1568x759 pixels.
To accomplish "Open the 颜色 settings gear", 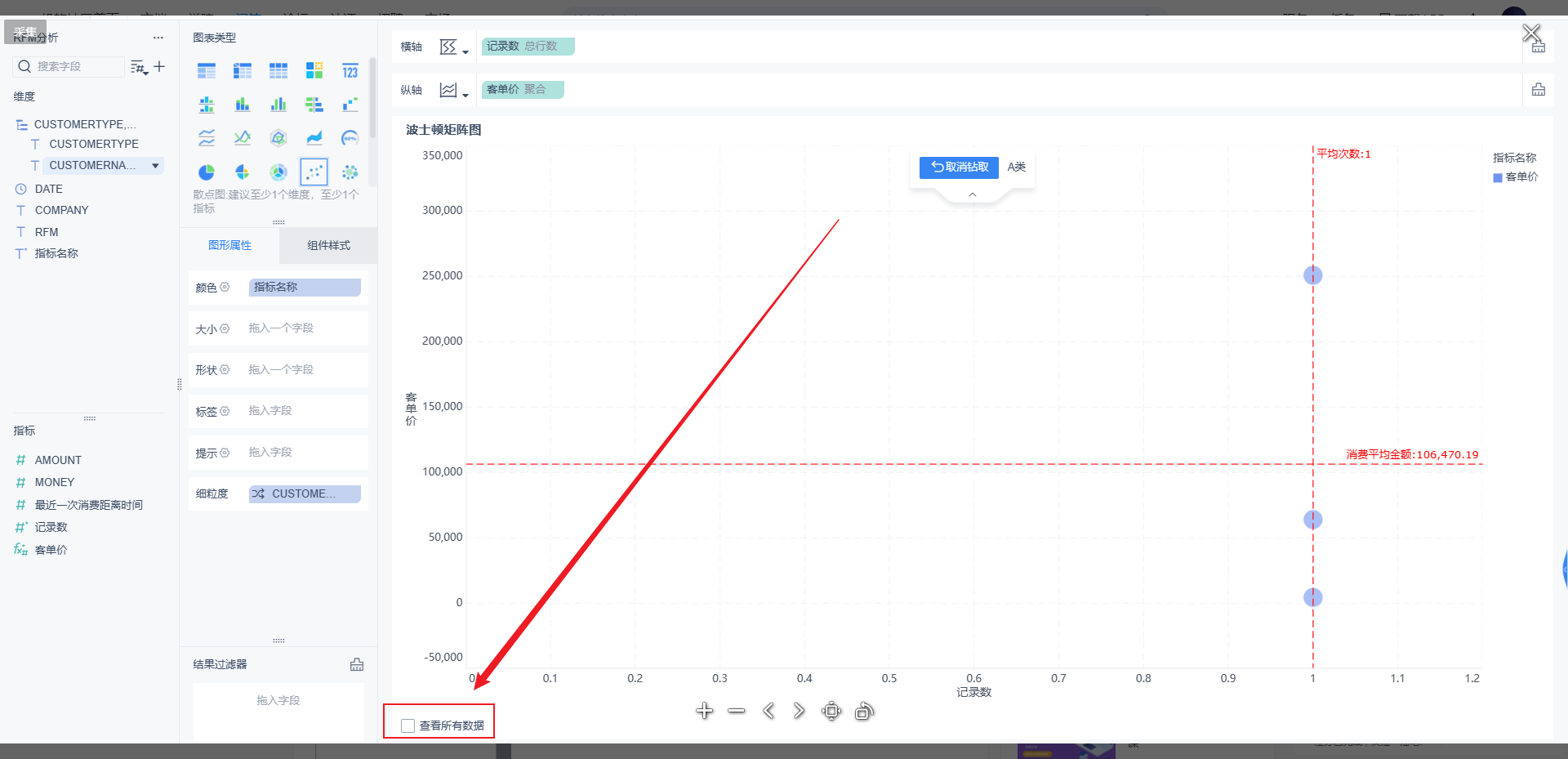I will pyautogui.click(x=225, y=287).
